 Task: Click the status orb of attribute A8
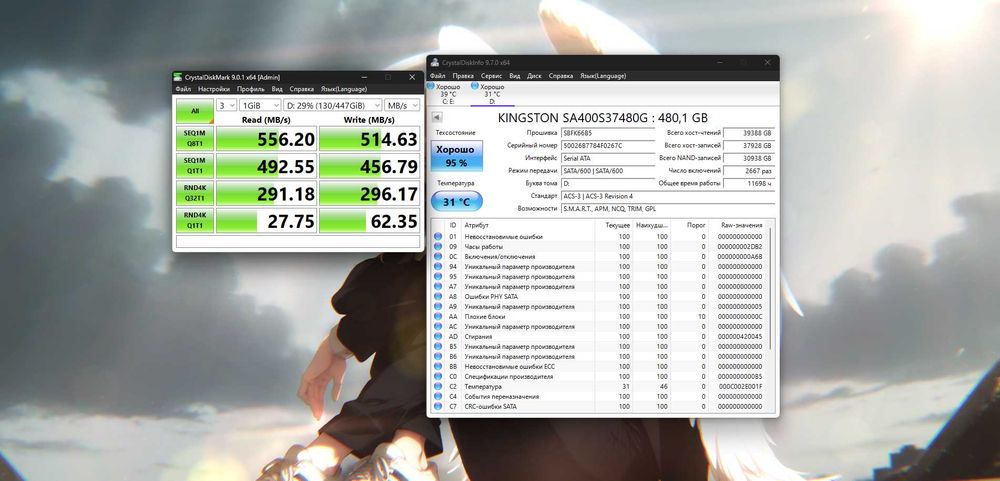click(438, 297)
